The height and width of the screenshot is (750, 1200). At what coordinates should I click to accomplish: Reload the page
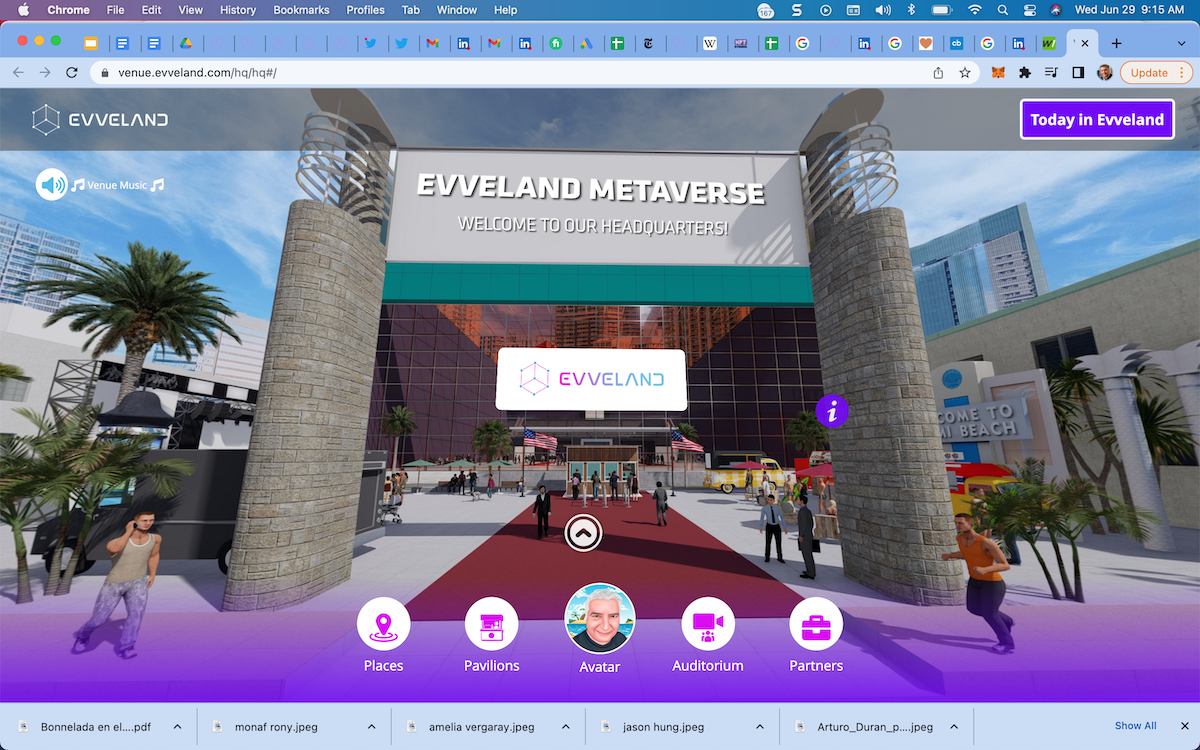point(71,73)
